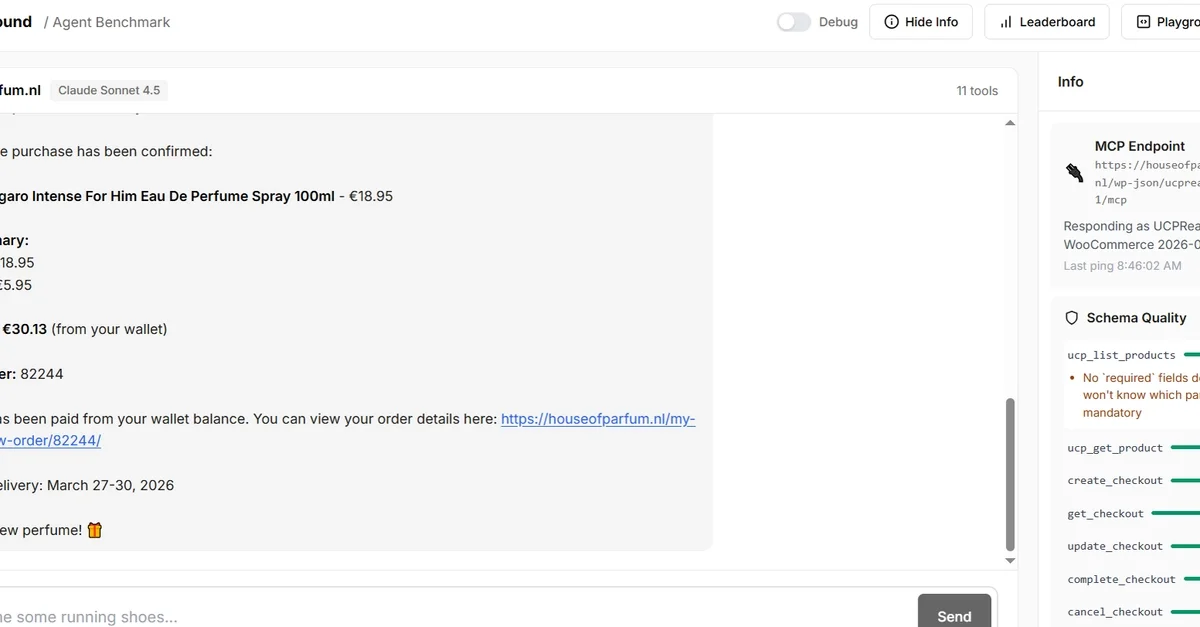Toggle the Debug switch

click(794, 22)
